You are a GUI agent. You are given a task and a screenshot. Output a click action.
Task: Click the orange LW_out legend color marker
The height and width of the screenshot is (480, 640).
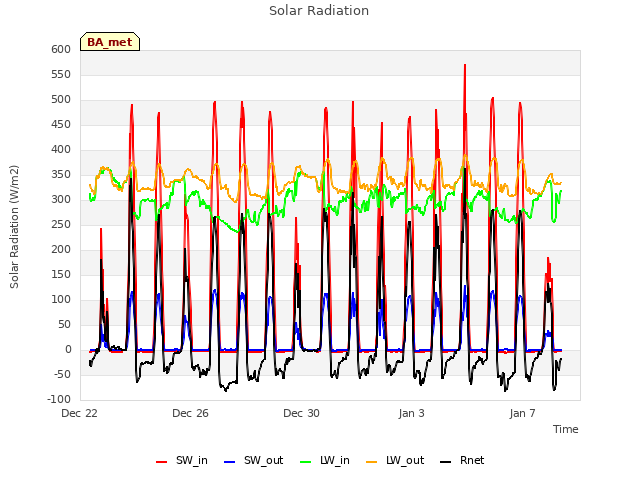372,462
